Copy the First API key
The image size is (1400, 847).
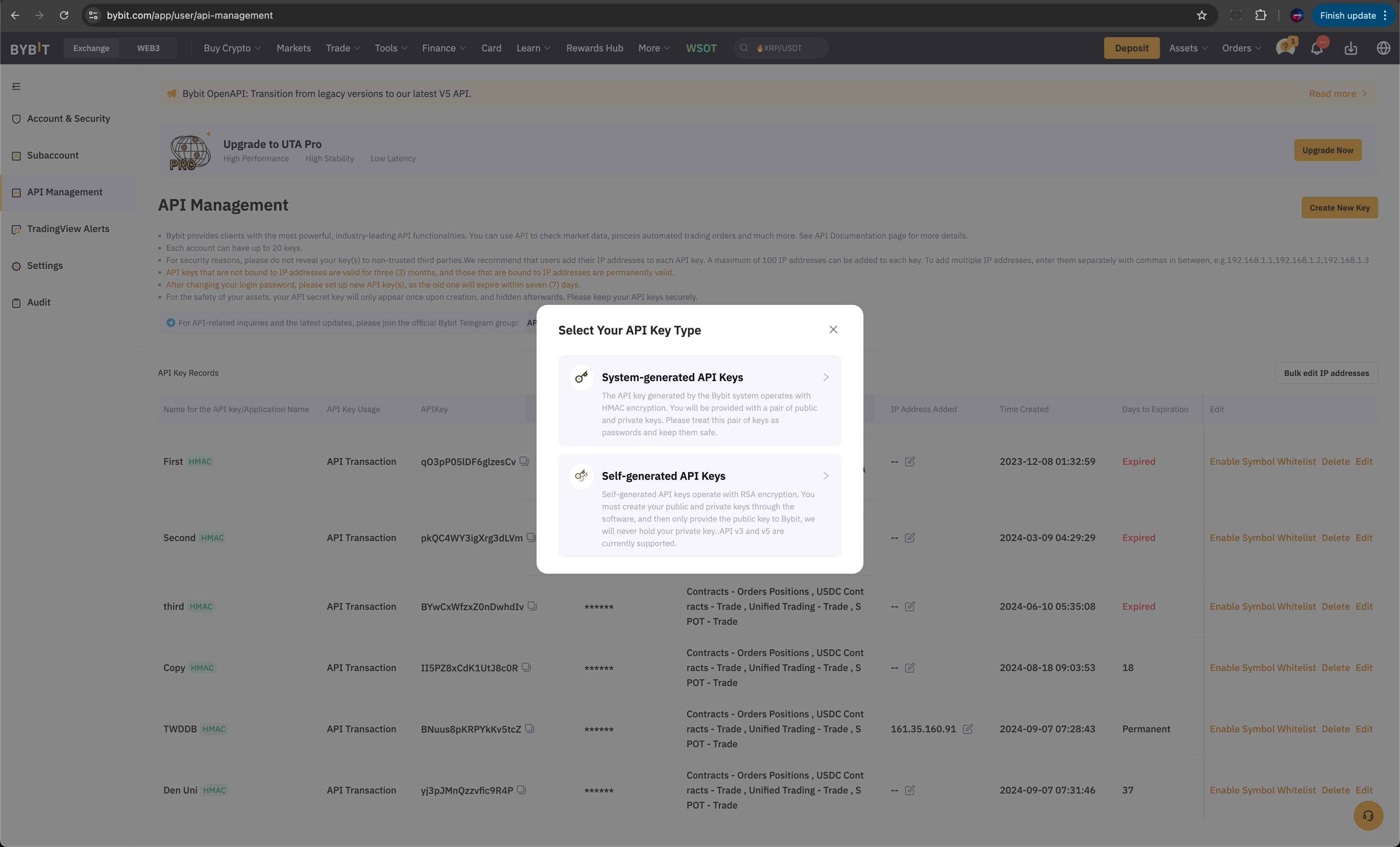[524, 461]
